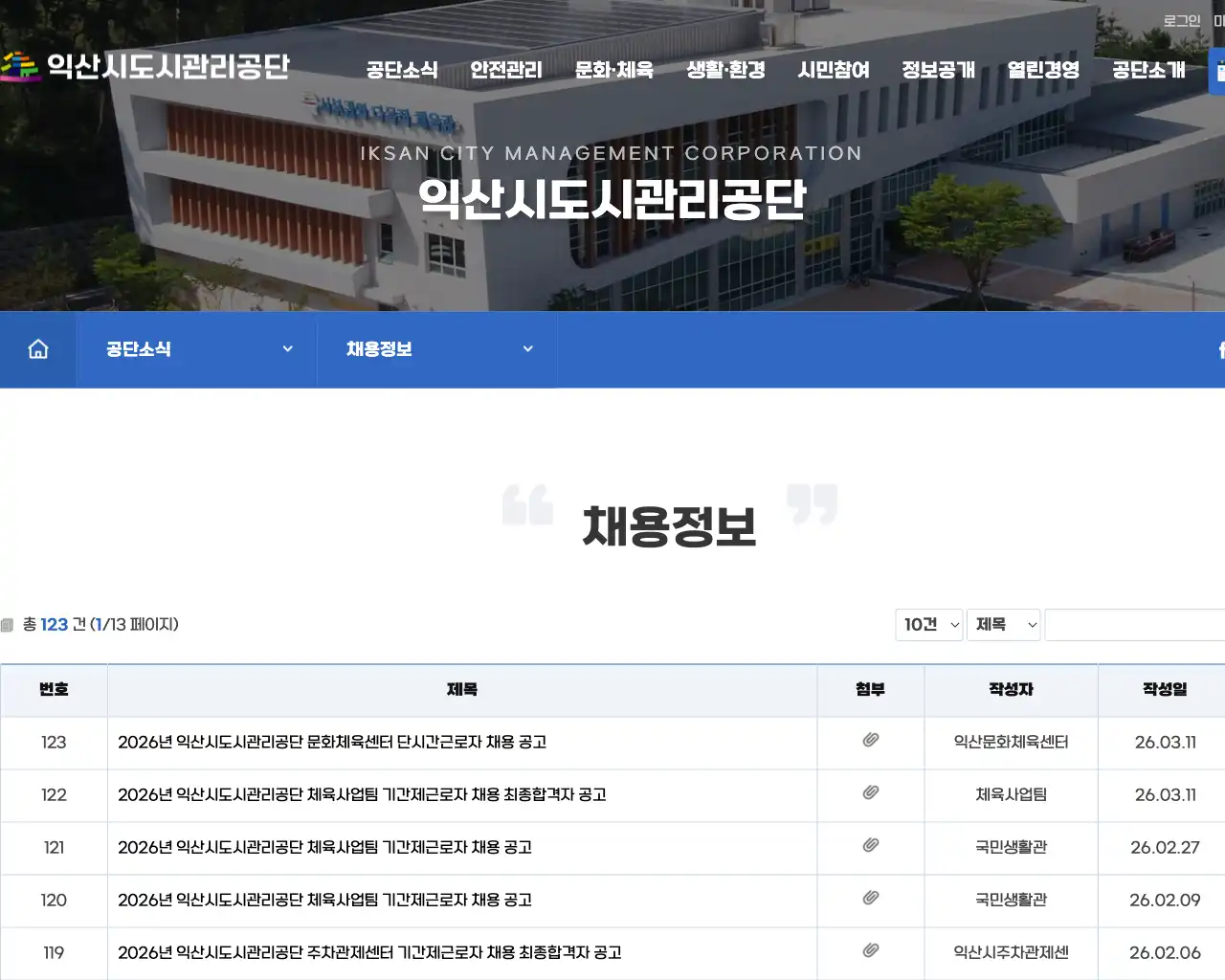Image resolution: width=1225 pixels, height=980 pixels.
Task: Open the 문화·체육 navigation menu
Action: (x=613, y=69)
